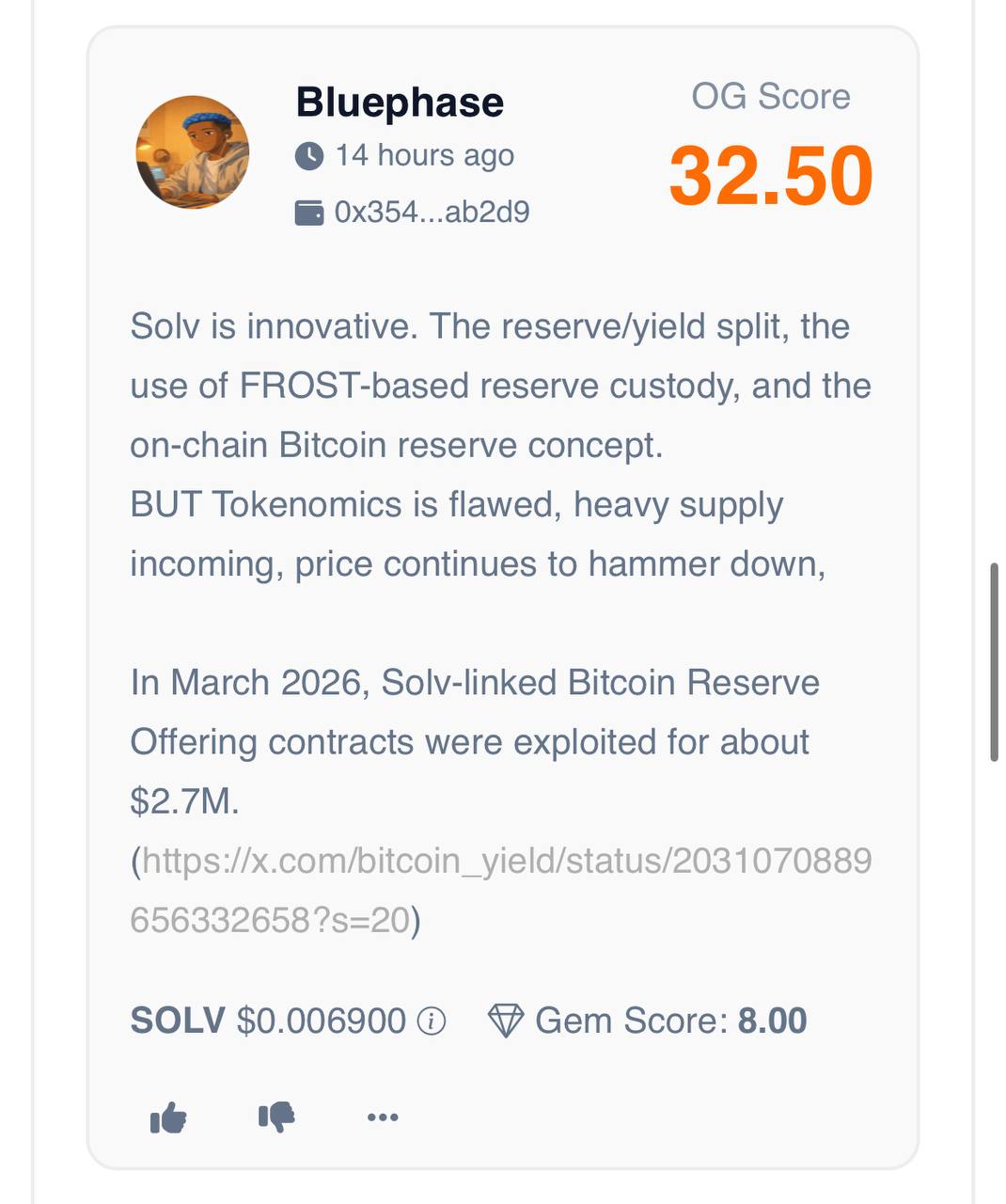
Task: Click the March 2026 exploit paragraph
Action: click(470, 741)
